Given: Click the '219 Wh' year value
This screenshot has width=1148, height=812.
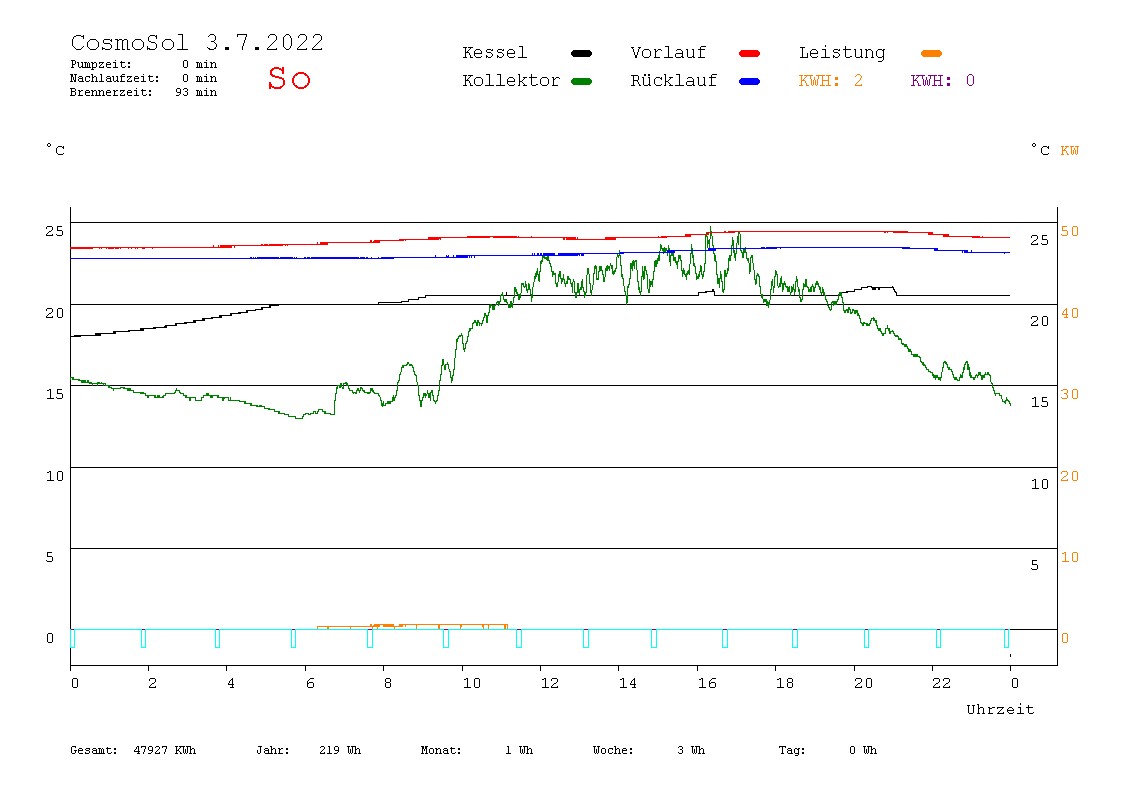Looking at the screenshot, I should (340, 750).
